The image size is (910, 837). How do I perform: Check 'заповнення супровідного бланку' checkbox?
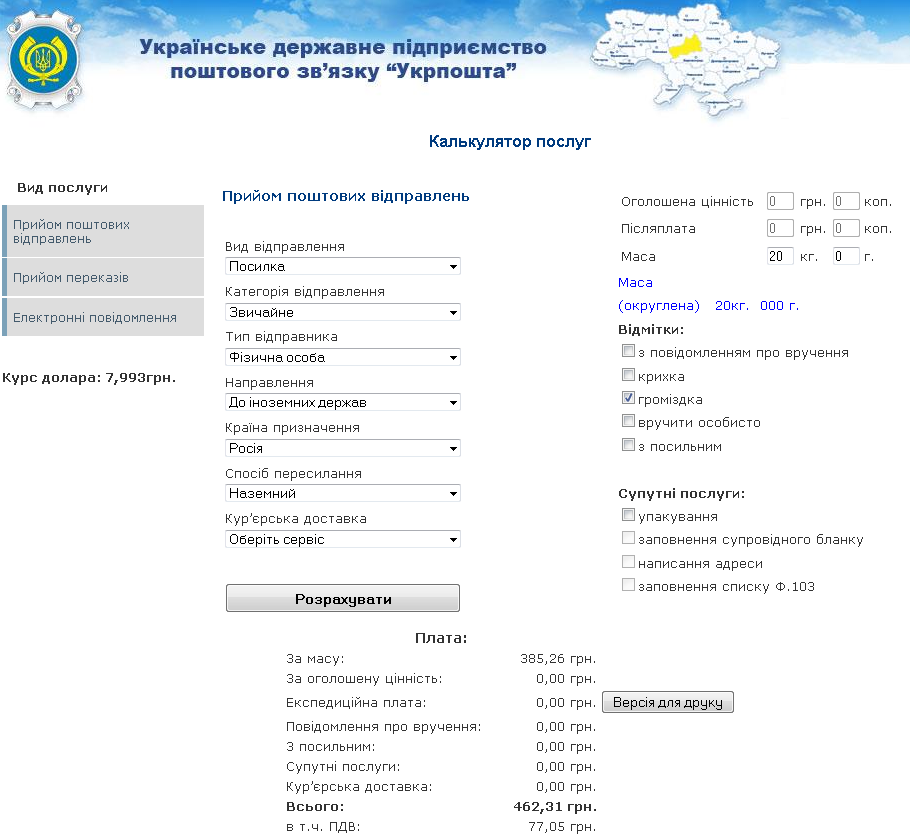pyautogui.click(x=628, y=537)
